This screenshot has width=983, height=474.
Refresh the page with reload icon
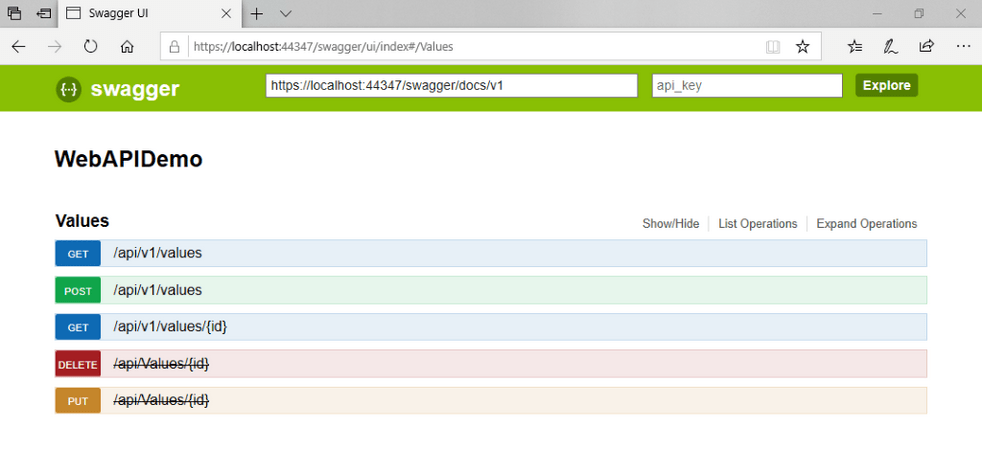click(91, 46)
